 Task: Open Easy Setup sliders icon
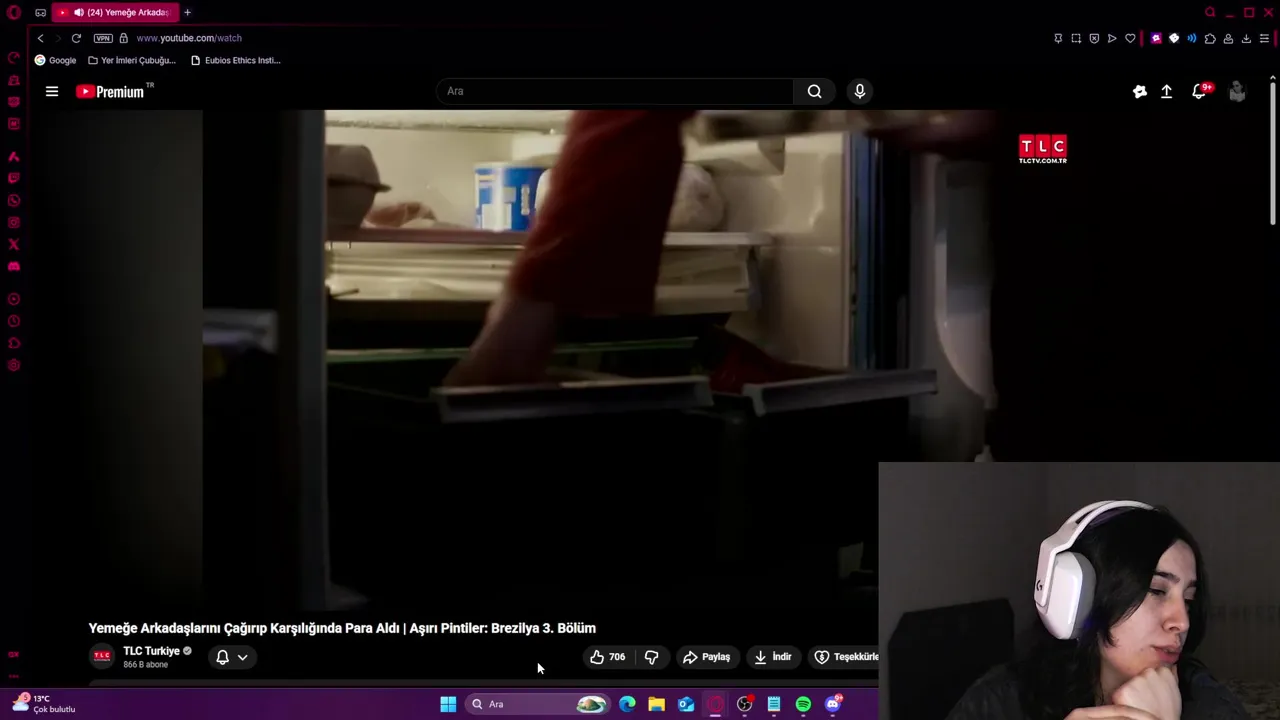pyautogui.click(x=1264, y=38)
